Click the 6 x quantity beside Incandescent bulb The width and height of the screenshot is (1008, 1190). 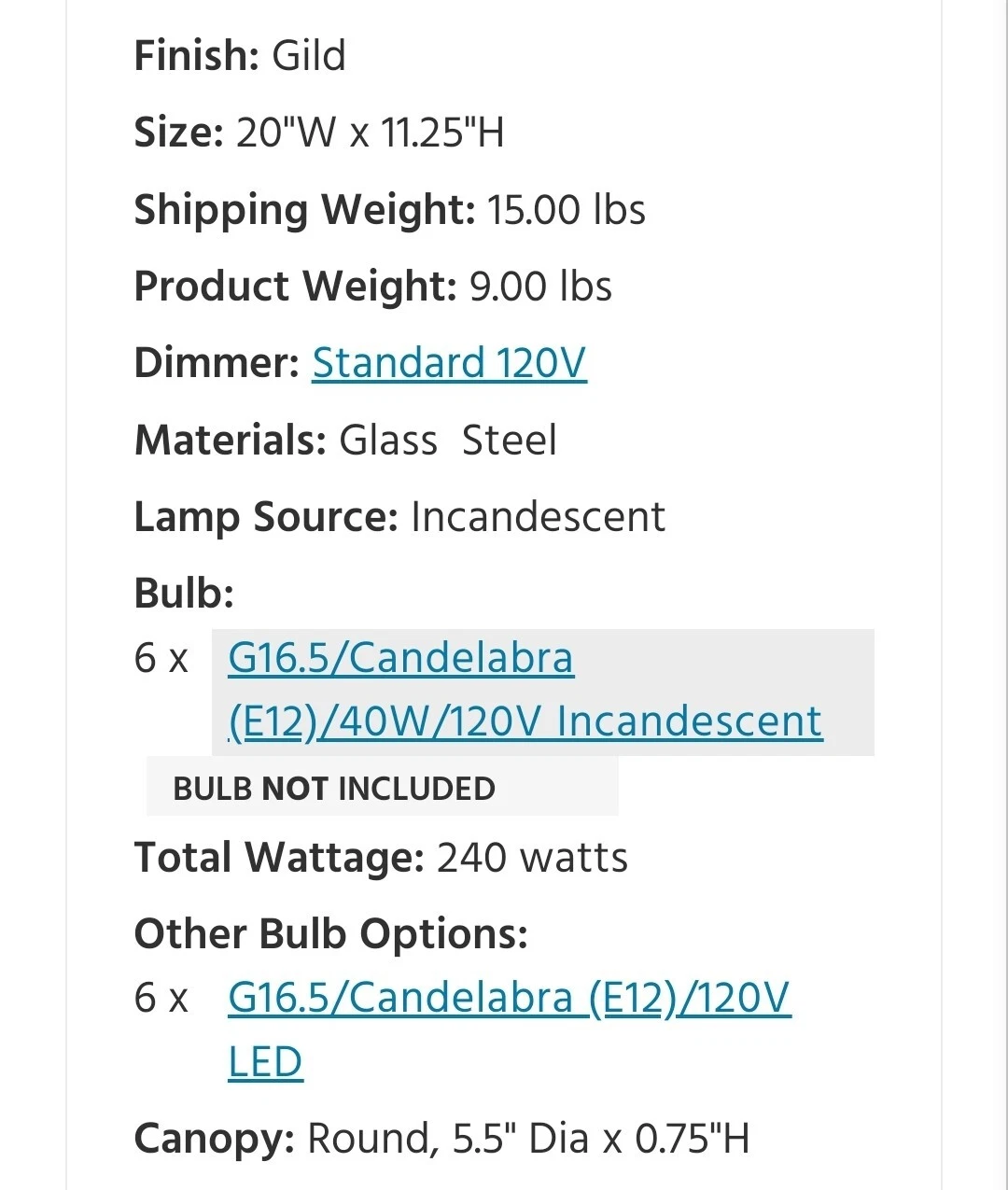161,659
